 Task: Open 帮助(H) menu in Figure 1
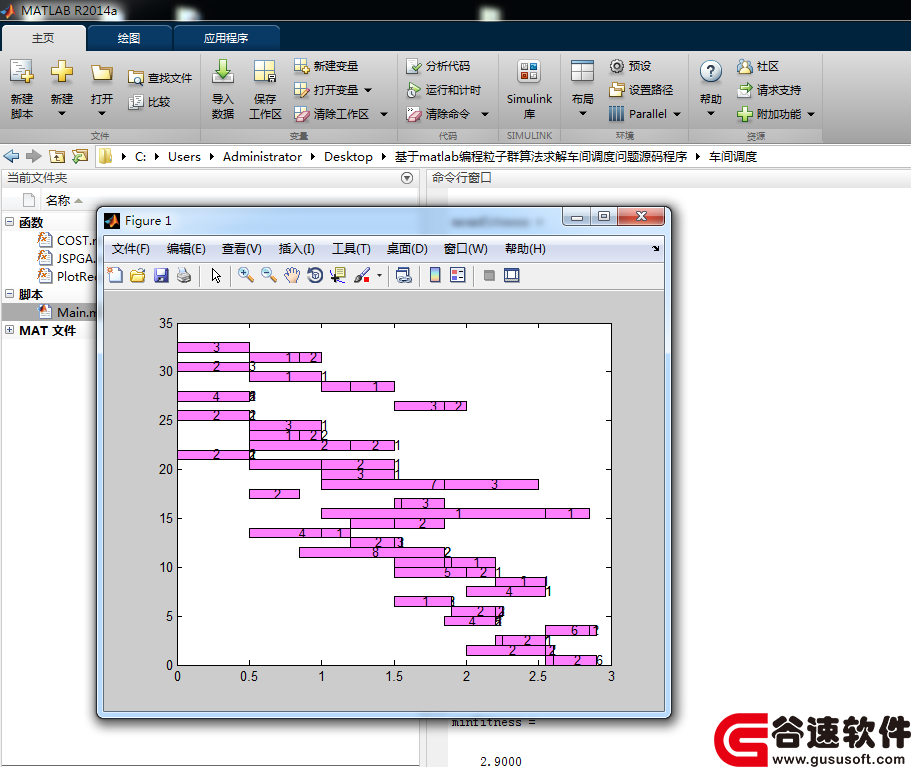coord(525,249)
